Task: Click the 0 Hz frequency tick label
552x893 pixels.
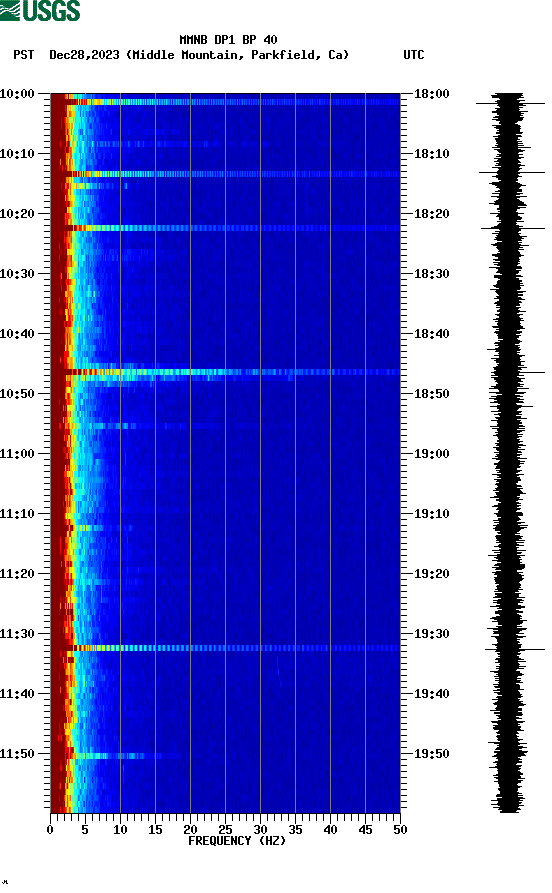Action: [50, 830]
